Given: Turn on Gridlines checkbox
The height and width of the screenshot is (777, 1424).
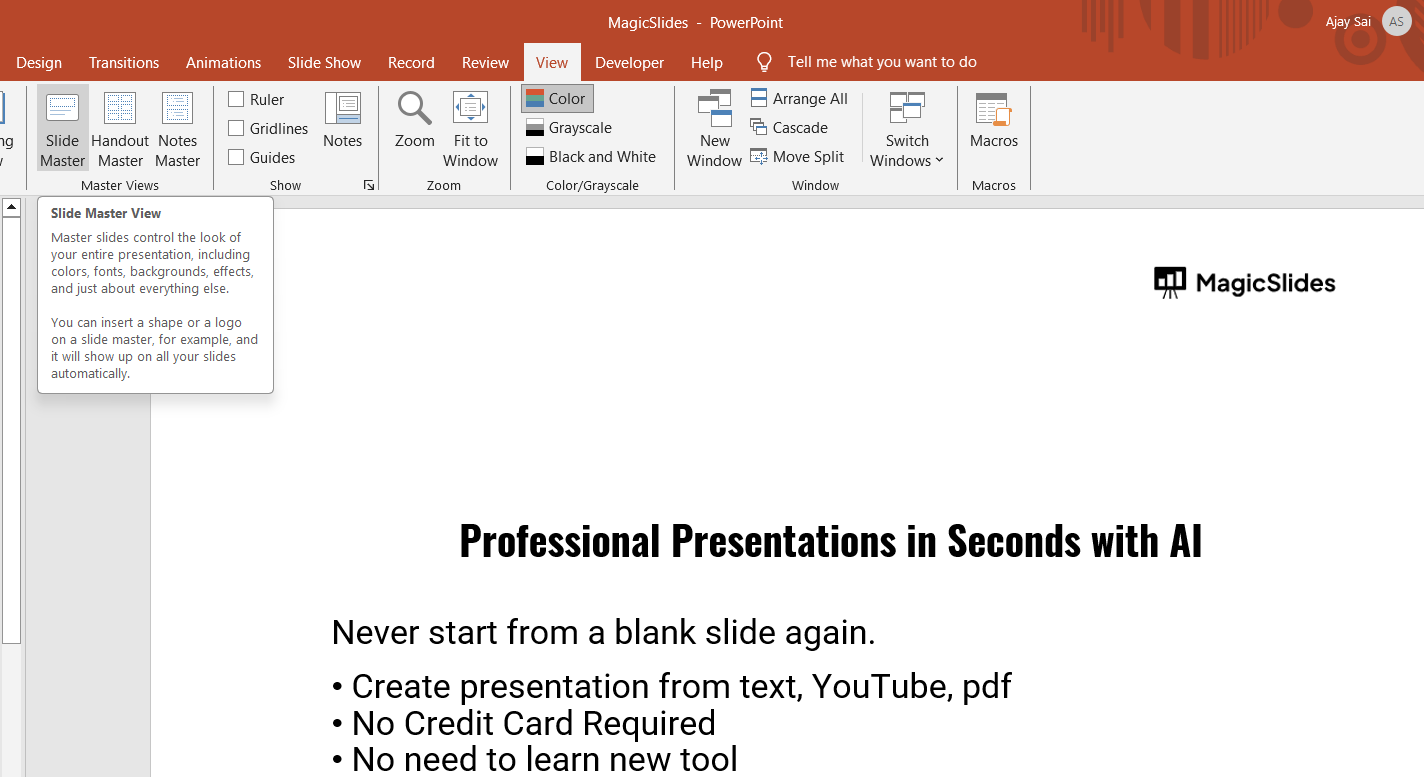Looking at the screenshot, I should tap(236, 128).
